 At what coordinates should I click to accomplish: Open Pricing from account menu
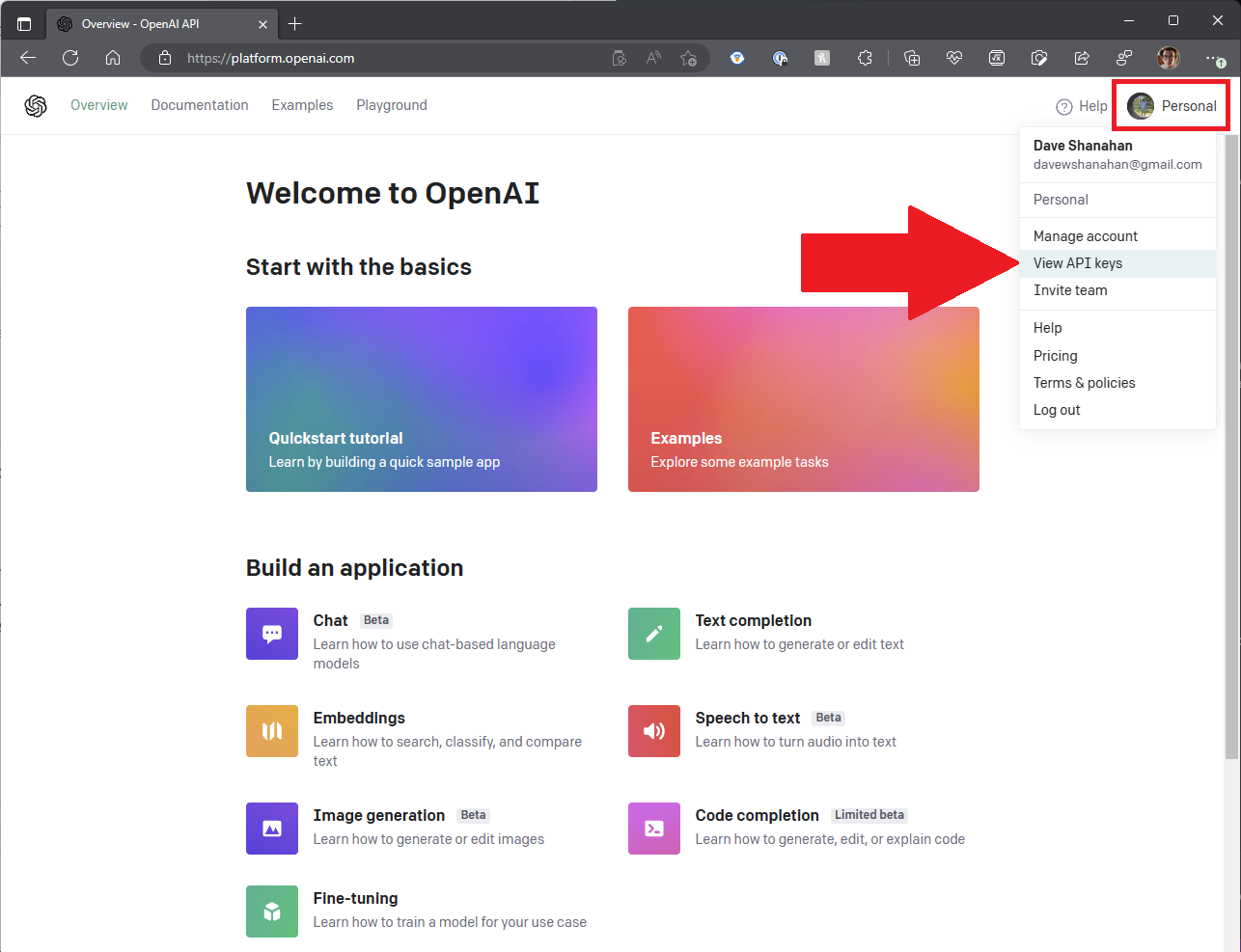[1117, 356]
